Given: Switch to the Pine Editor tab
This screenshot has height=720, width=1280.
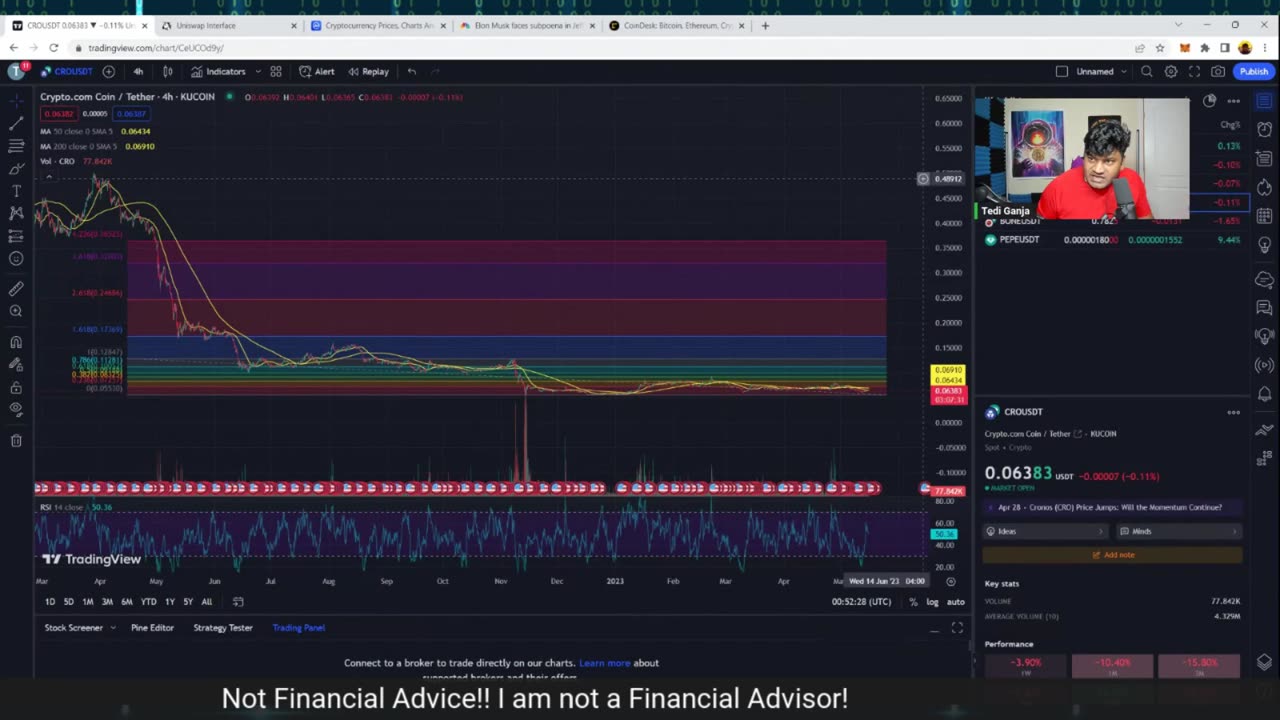Looking at the screenshot, I should coord(152,628).
